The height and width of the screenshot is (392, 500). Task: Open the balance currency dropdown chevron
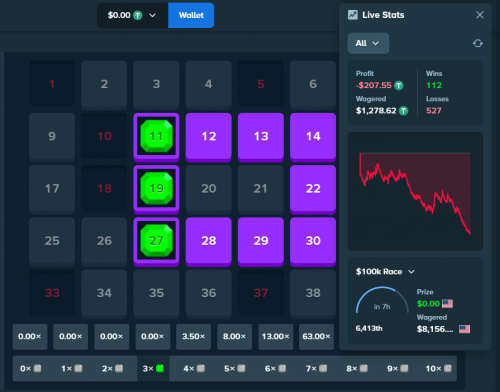pos(152,15)
